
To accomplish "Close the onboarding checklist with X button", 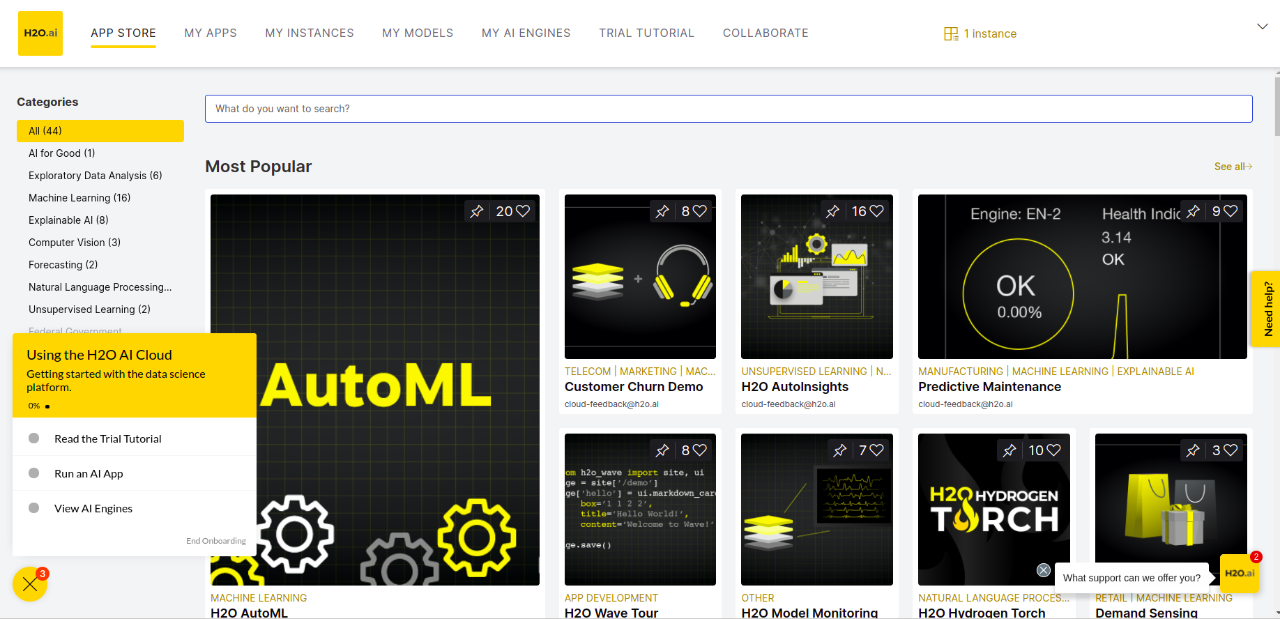I will coord(29,585).
